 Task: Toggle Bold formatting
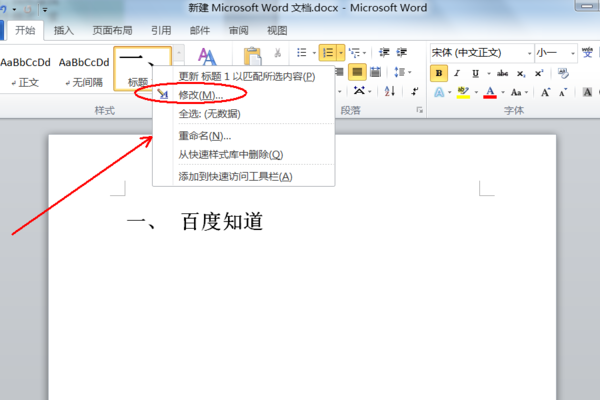coord(439,73)
